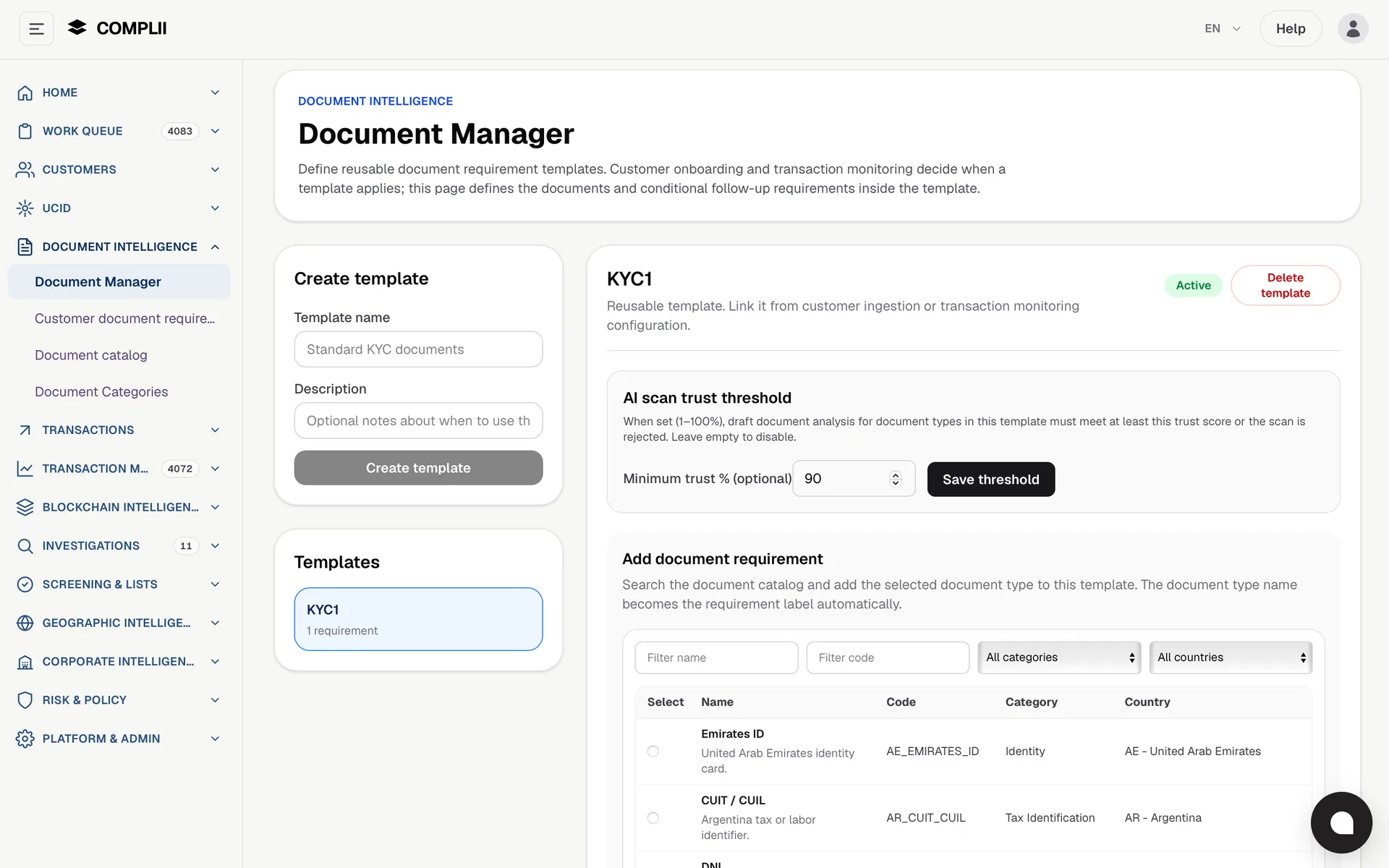The width and height of the screenshot is (1389, 868).
Task: Click the Help button
Action: (1291, 29)
